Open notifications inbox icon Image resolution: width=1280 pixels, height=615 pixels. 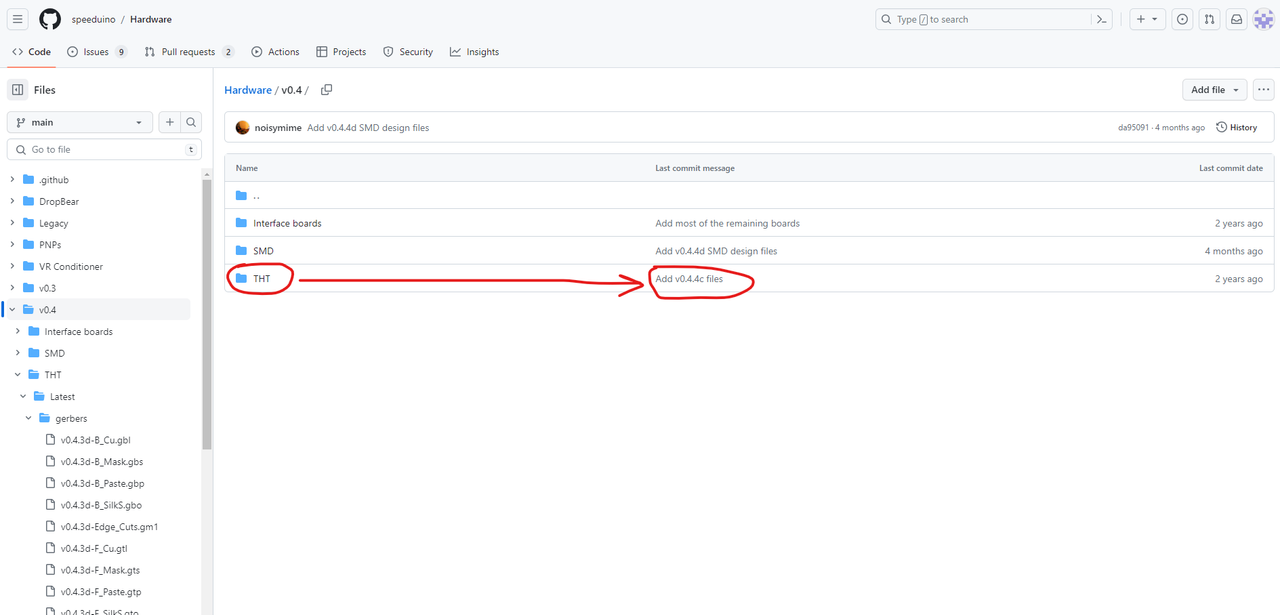(1237, 19)
